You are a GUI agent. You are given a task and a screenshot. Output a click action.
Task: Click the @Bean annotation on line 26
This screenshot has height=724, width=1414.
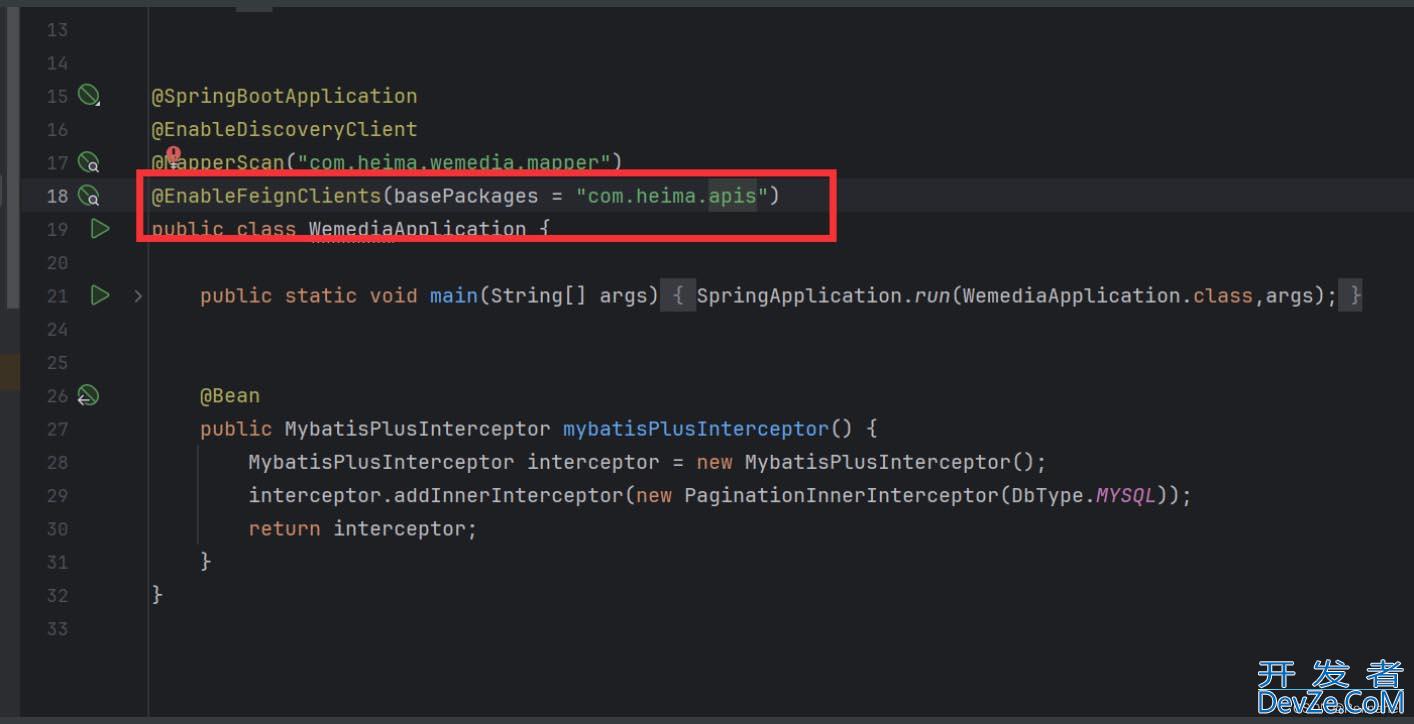[230, 396]
